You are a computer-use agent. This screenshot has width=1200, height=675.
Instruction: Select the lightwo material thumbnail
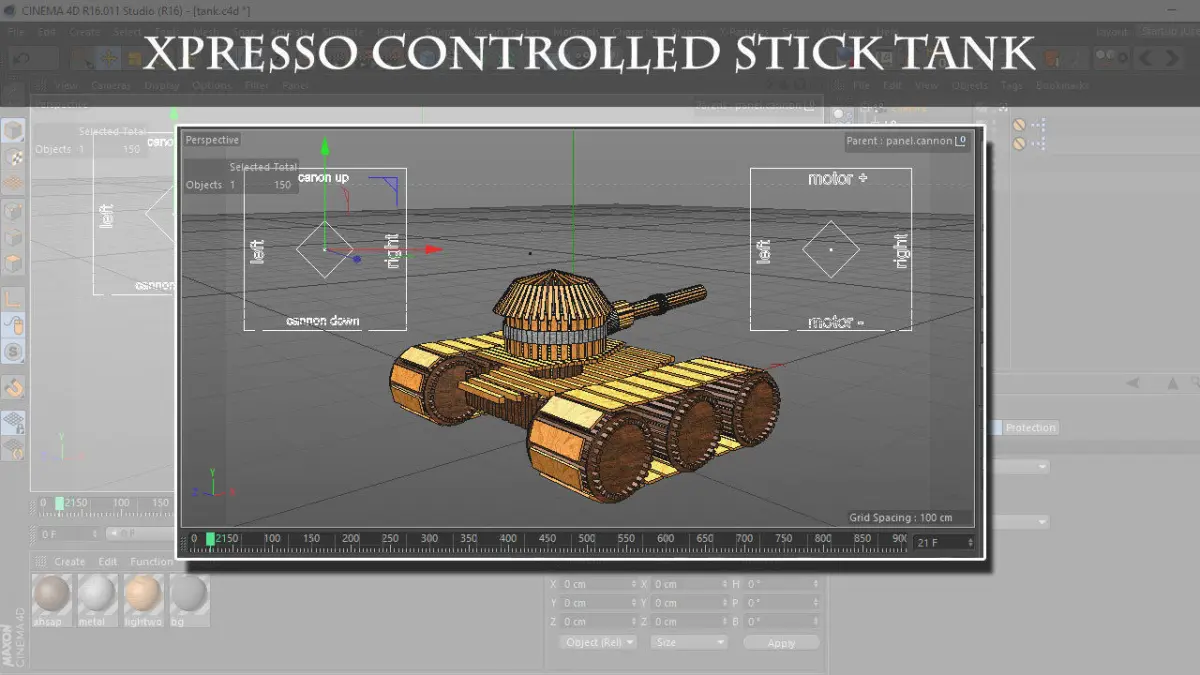pos(143,600)
